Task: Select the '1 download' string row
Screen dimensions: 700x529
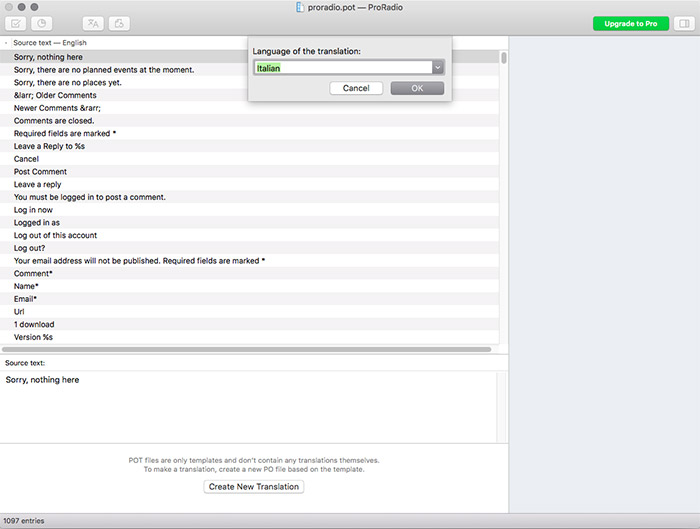Action: tap(34, 324)
